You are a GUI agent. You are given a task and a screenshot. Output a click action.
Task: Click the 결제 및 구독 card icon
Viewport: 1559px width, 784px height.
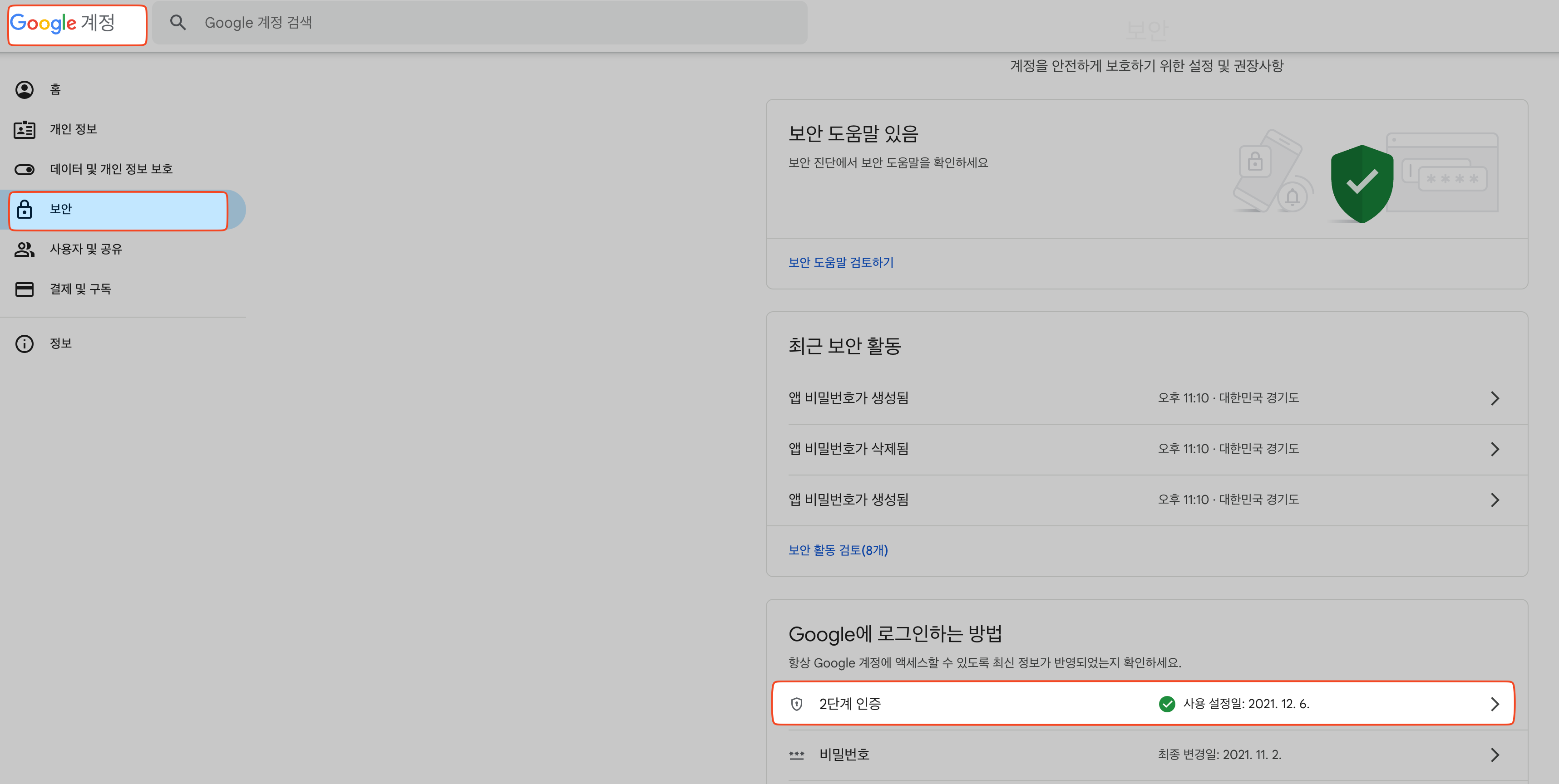point(24,289)
